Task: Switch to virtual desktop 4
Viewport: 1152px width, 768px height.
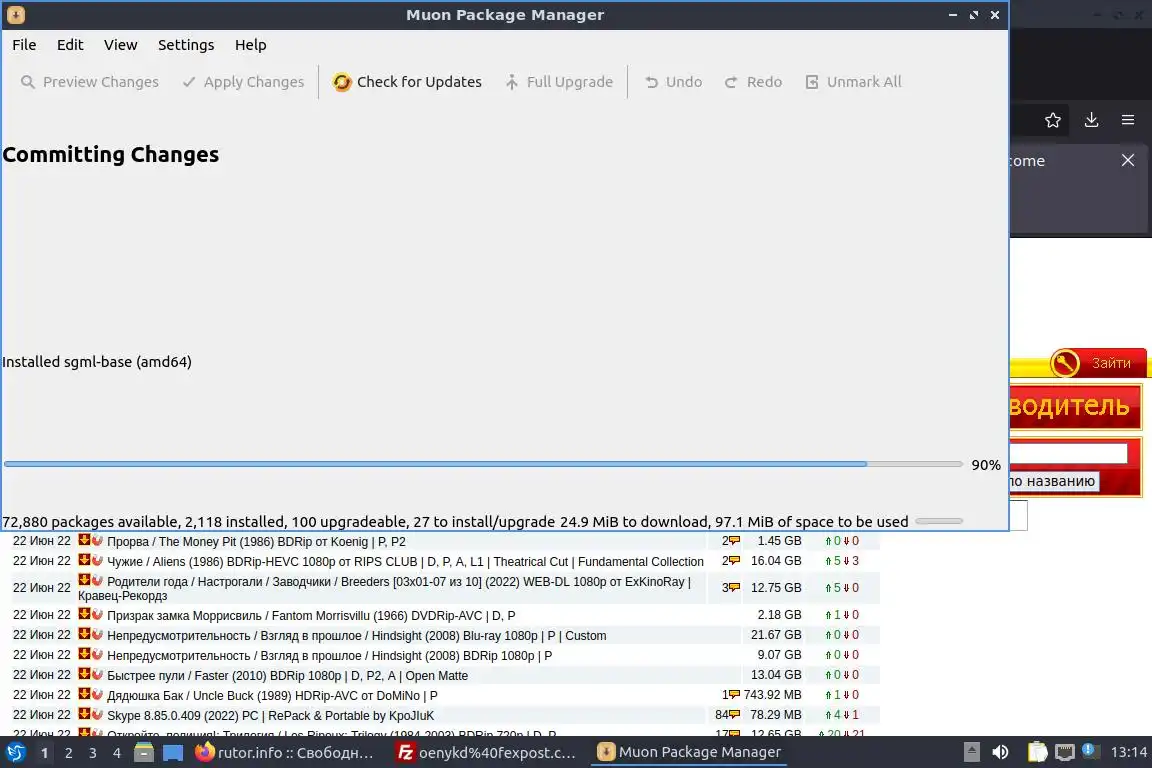Action: pyautogui.click(x=117, y=753)
